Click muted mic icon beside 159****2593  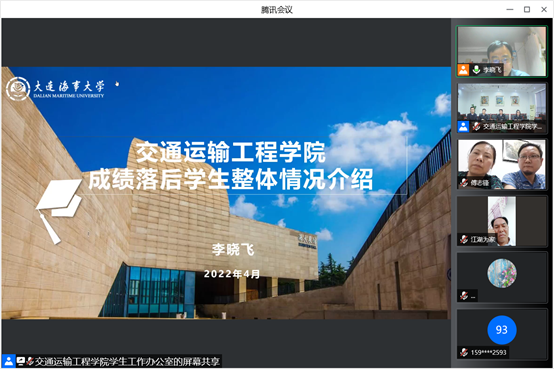(464, 352)
